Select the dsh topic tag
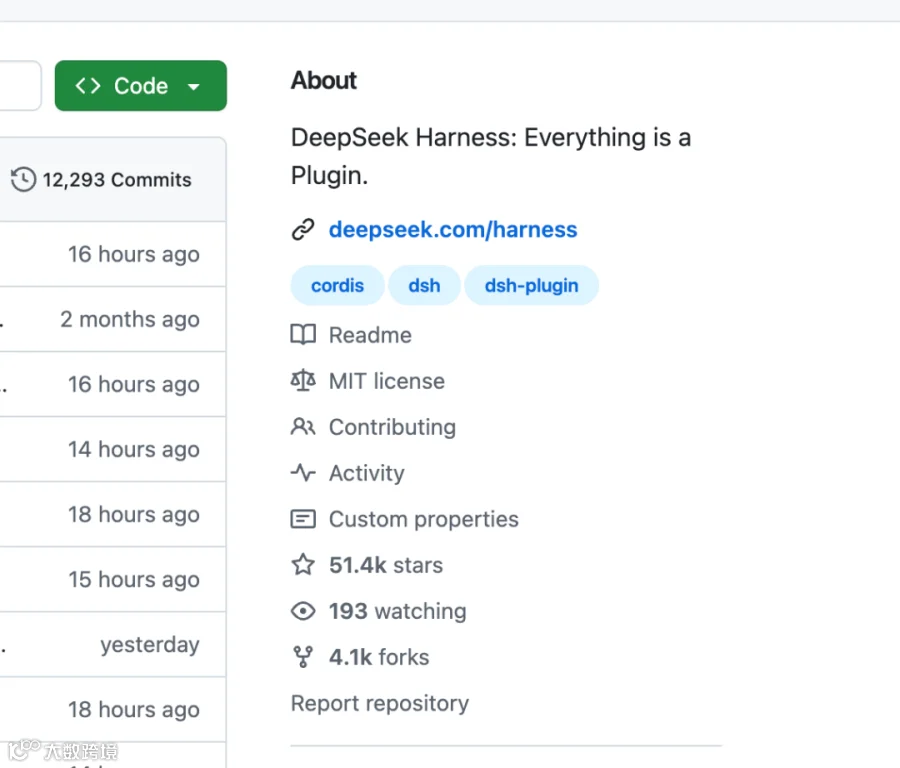Viewport: 900px width, 768px height. pyautogui.click(x=424, y=285)
